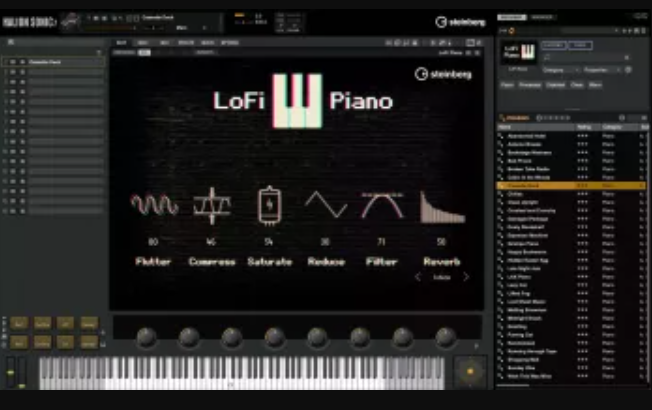Sort results by Rating column
Screen dimensions: 652x410
coord(588,127)
